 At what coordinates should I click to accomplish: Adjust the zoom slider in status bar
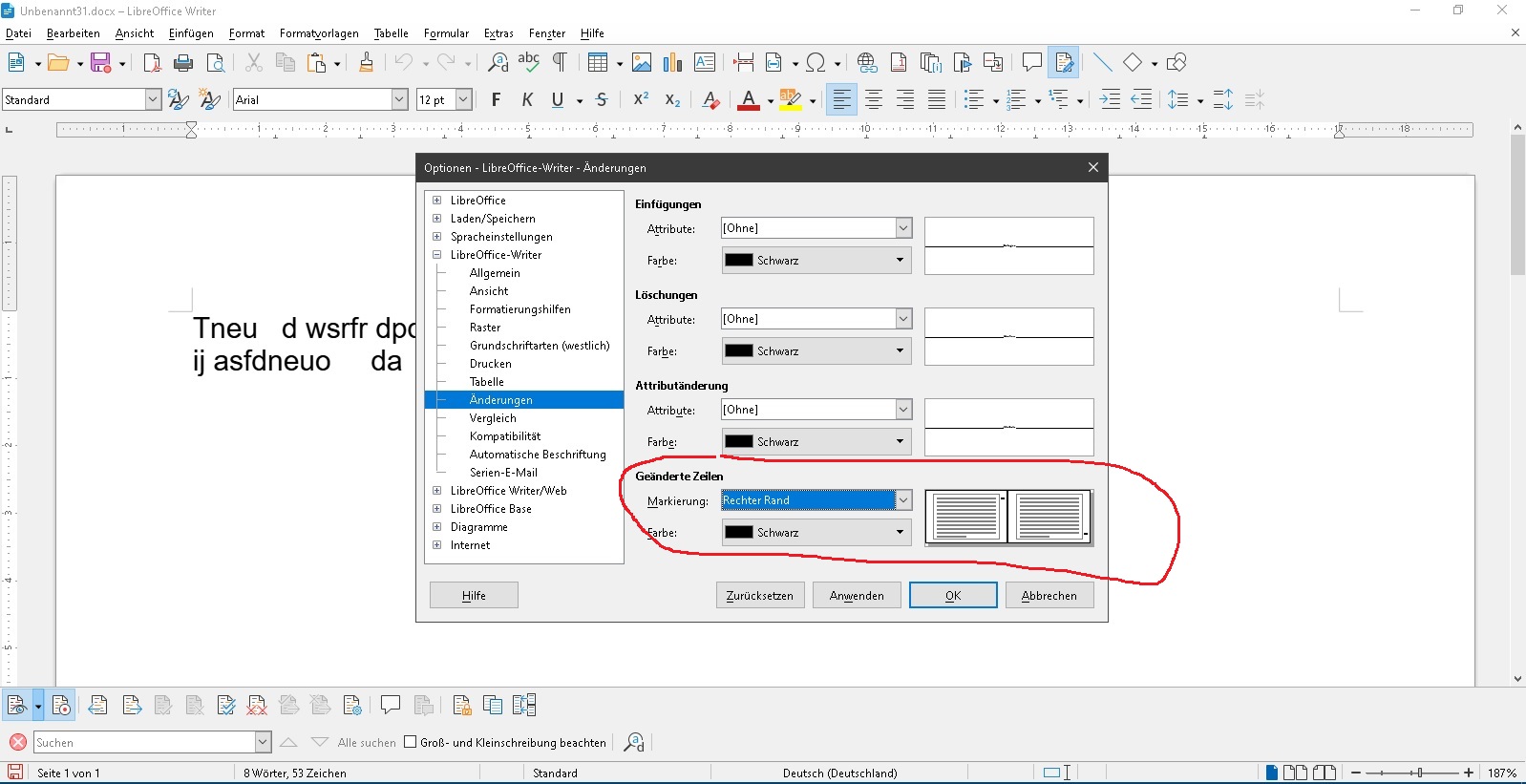1420,773
